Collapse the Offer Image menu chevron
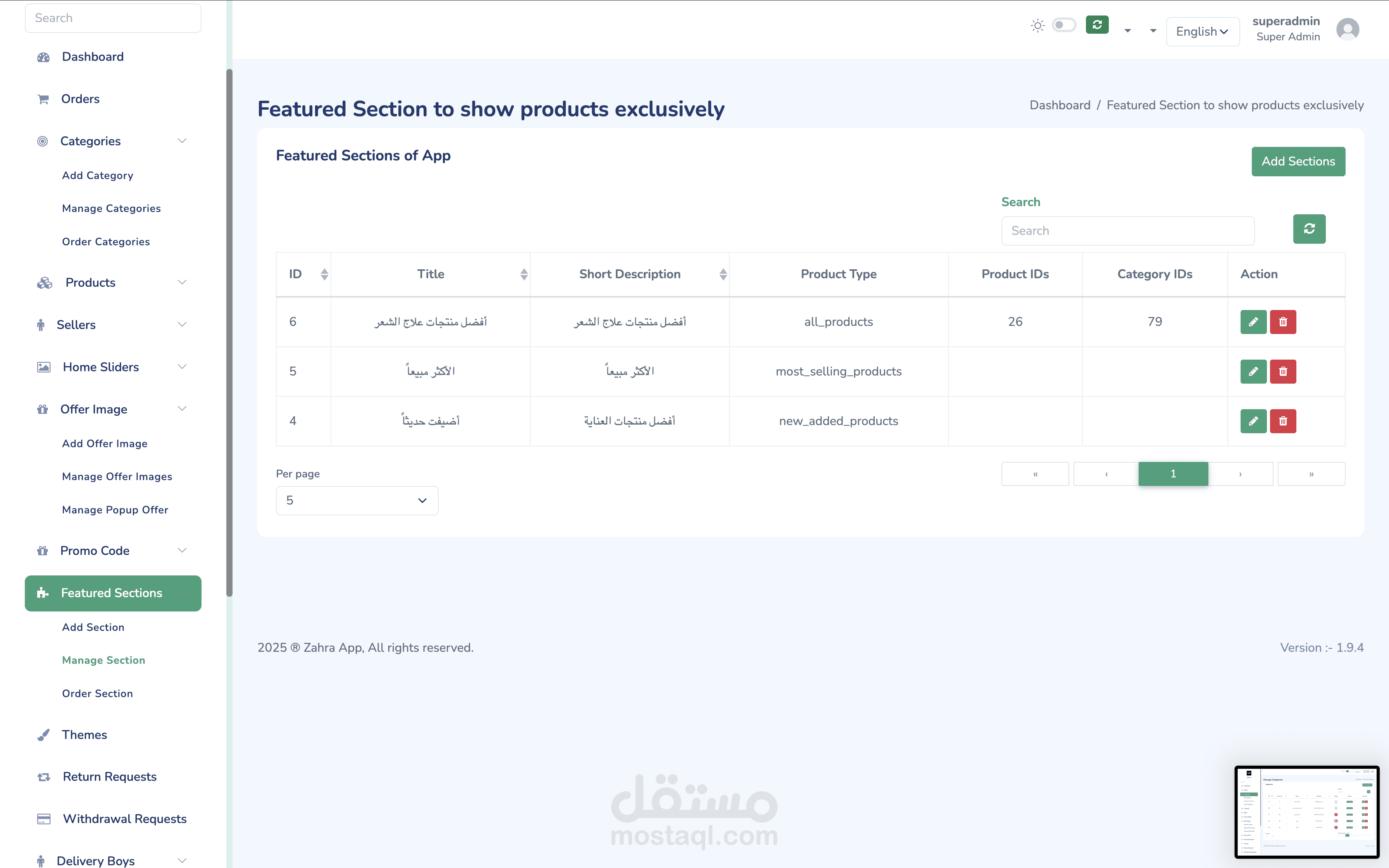1389x868 pixels. point(182,409)
